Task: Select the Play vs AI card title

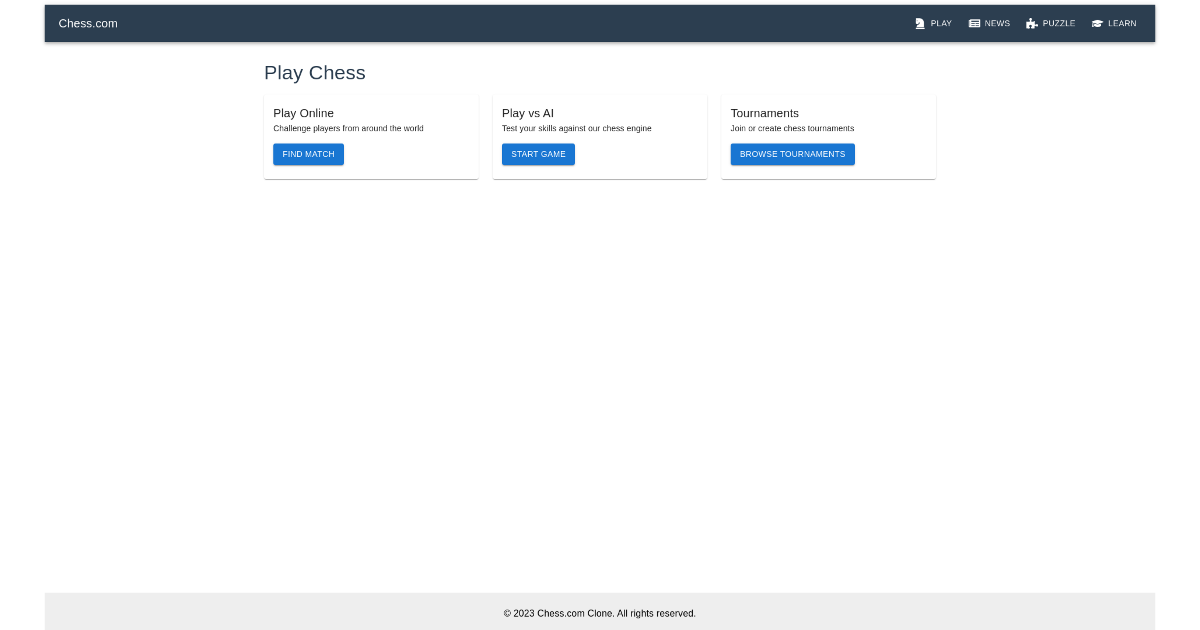Action: point(527,113)
